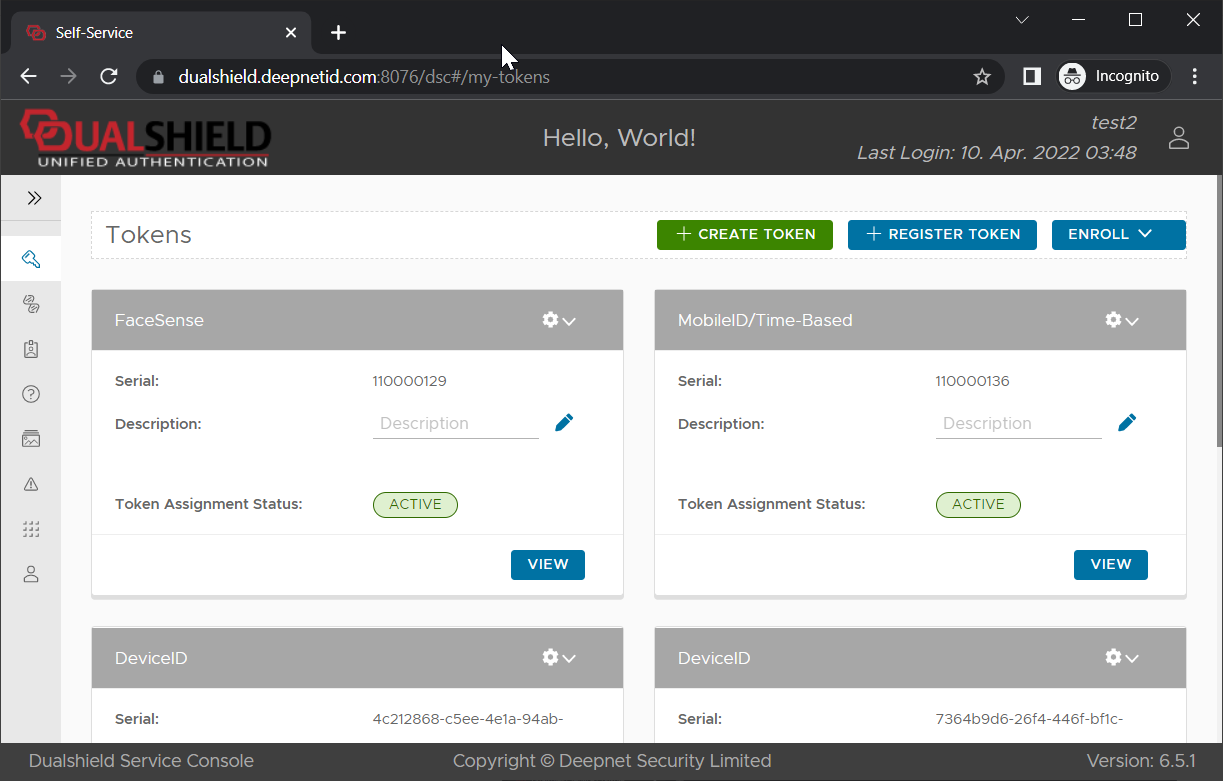
Task: Click the Register Token button
Action: (x=942, y=234)
